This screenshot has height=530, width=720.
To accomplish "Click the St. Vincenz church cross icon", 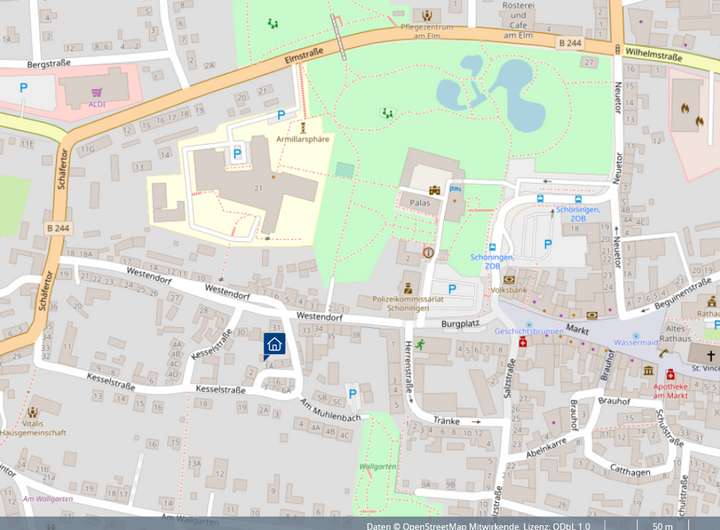I will [711, 356].
